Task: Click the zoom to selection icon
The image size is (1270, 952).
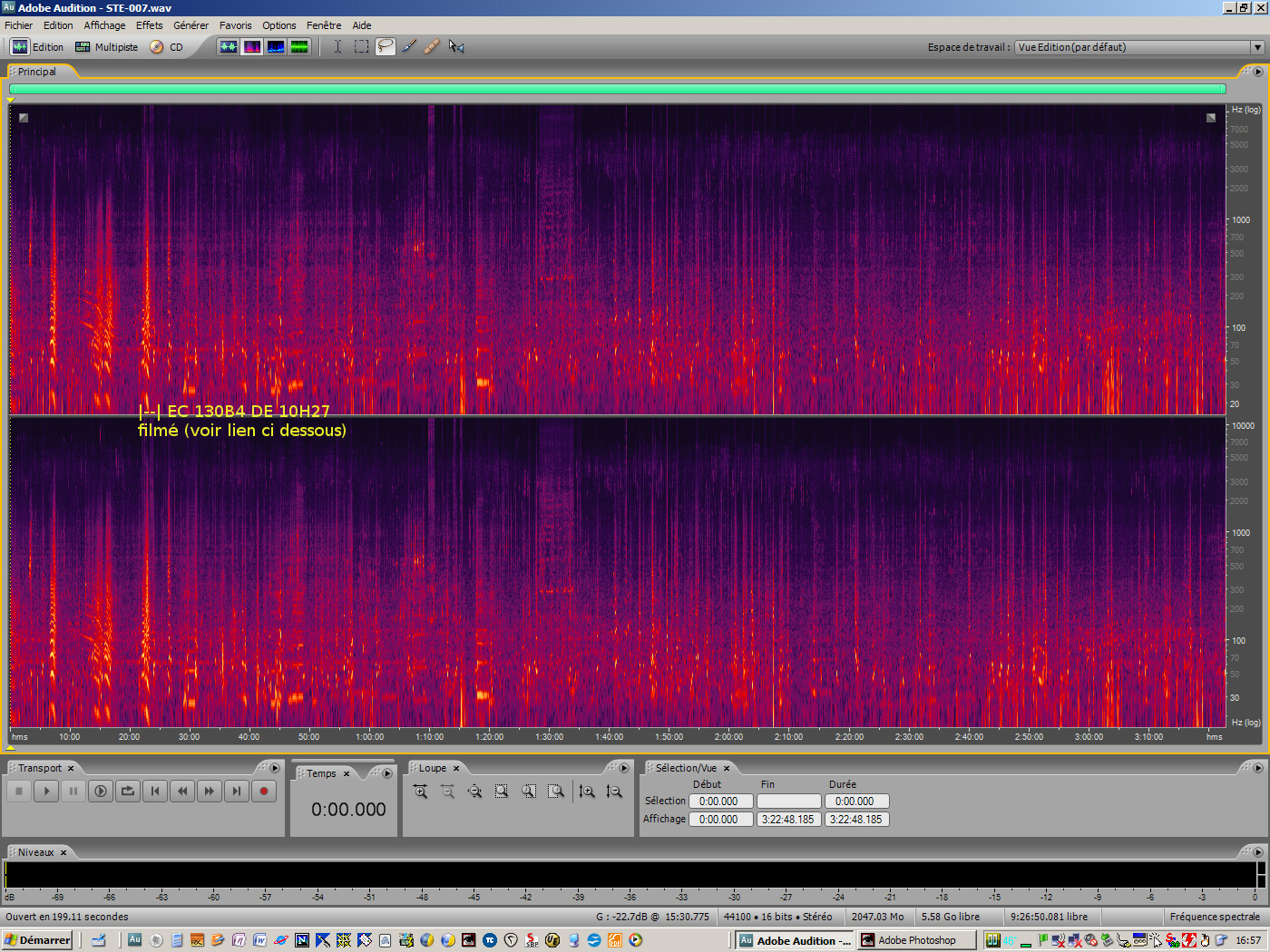Action: [502, 791]
